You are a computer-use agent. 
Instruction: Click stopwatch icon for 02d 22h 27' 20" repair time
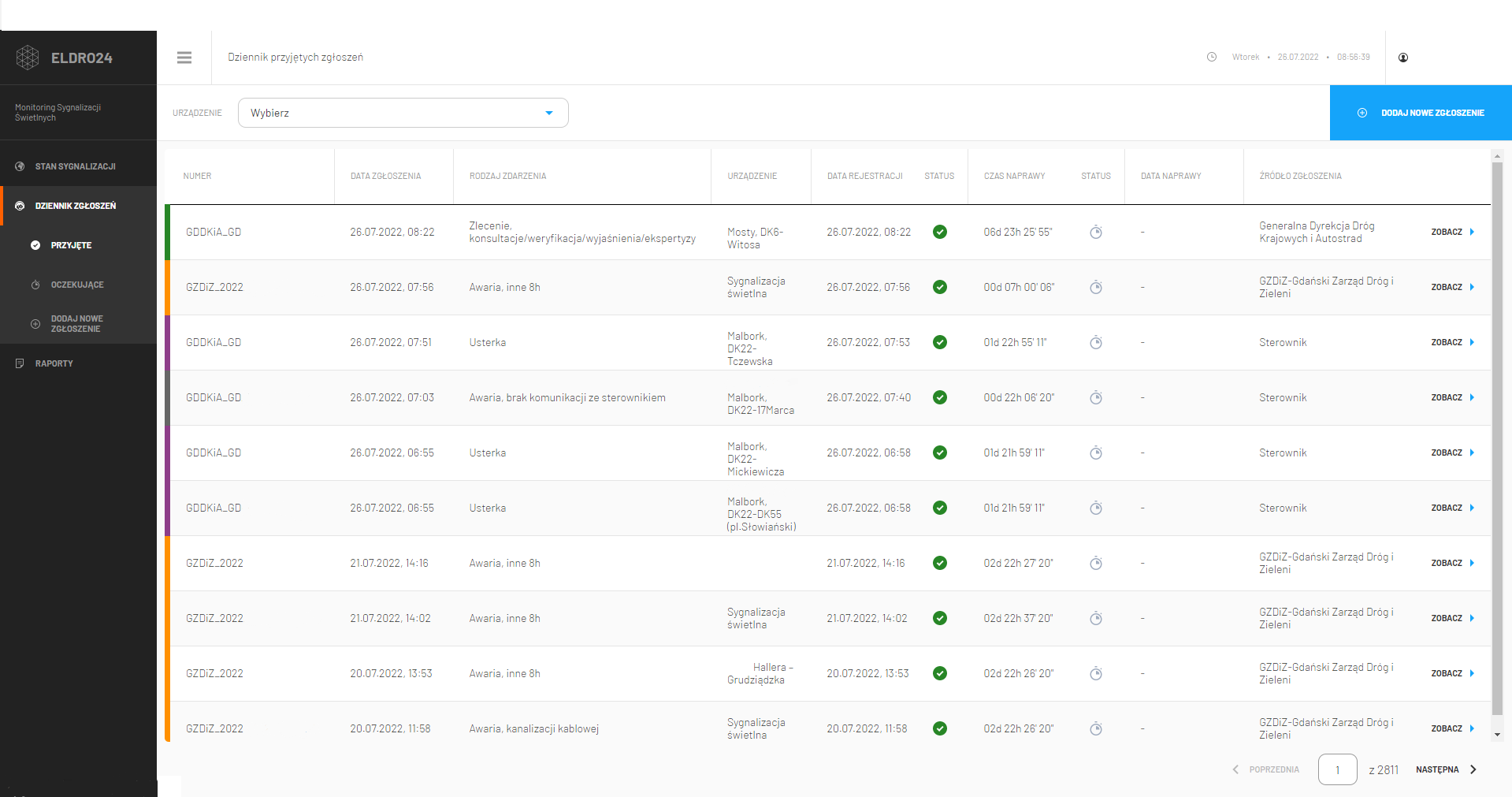[1095, 563]
